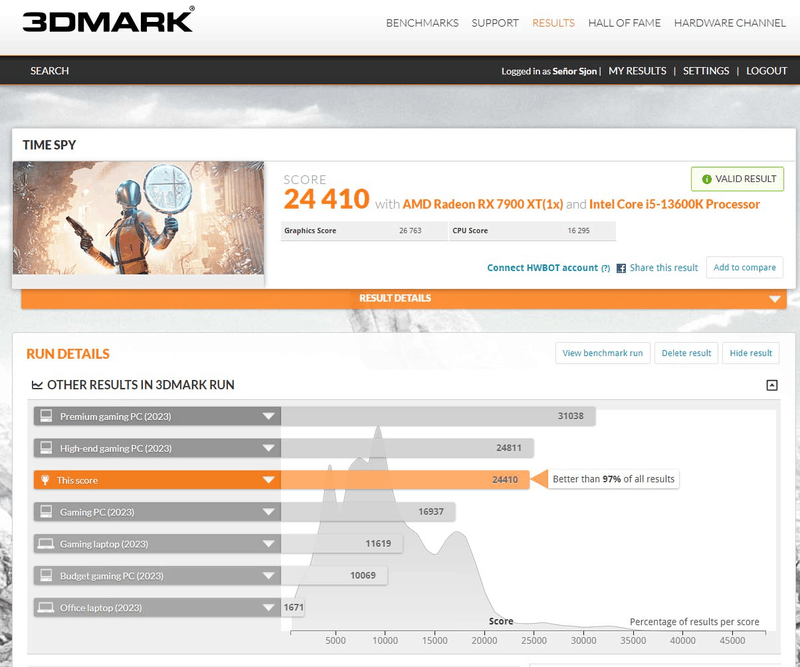This screenshot has height=667, width=800.
Task: Click the desktop icon on High-end gaming PC row
Action: click(x=46, y=448)
